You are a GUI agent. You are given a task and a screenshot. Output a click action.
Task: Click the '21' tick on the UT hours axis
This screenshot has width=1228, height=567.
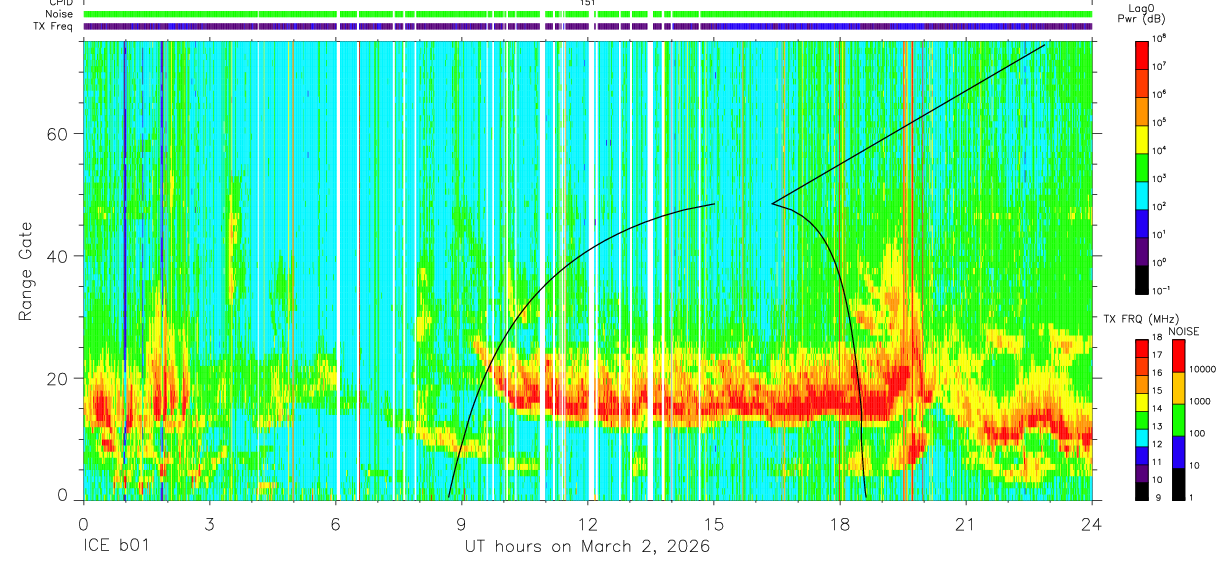click(x=966, y=524)
